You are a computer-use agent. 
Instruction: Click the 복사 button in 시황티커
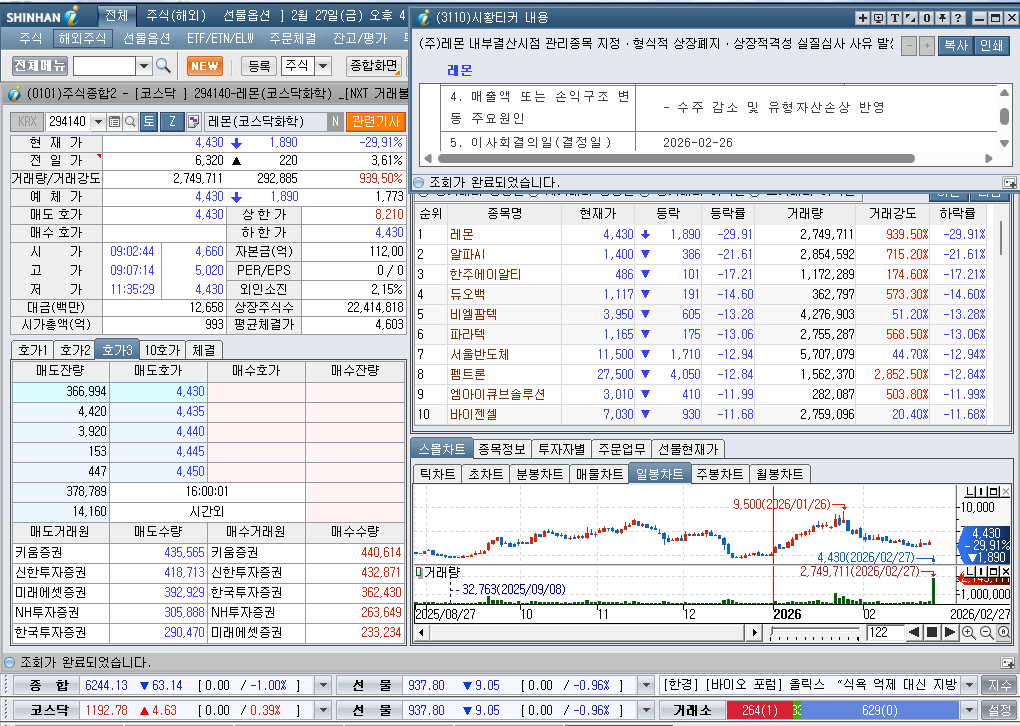956,46
